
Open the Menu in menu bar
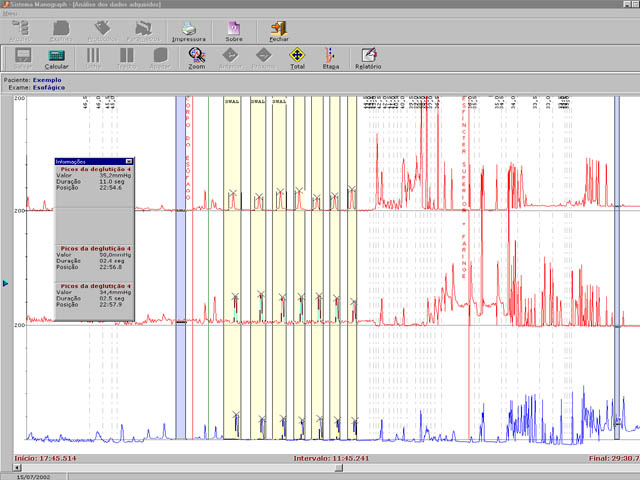click(x=10, y=13)
